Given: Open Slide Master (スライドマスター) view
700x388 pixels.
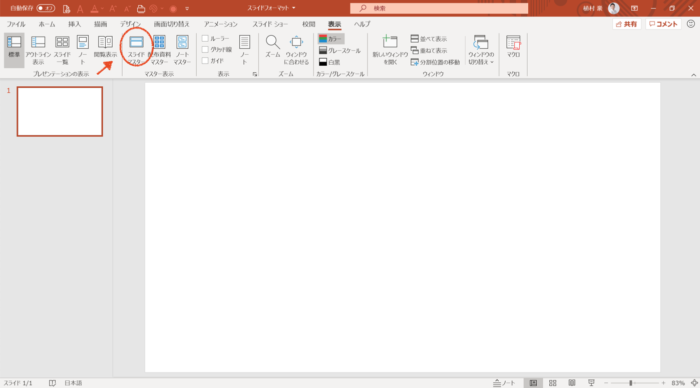Looking at the screenshot, I should 136,50.
